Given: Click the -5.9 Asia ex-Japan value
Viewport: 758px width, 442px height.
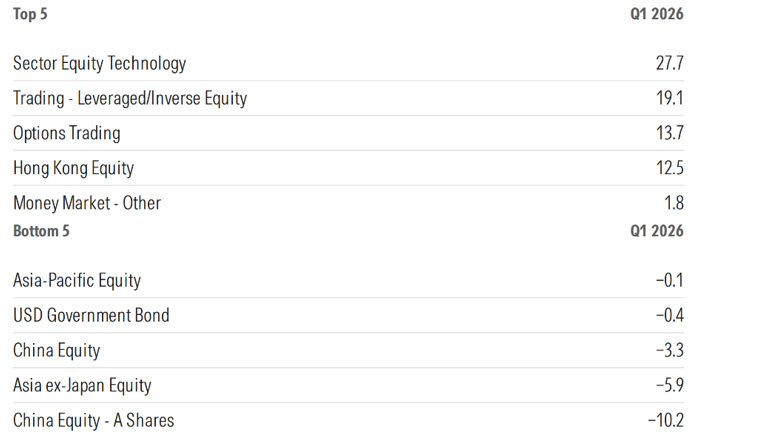Looking at the screenshot, I should click(670, 385).
